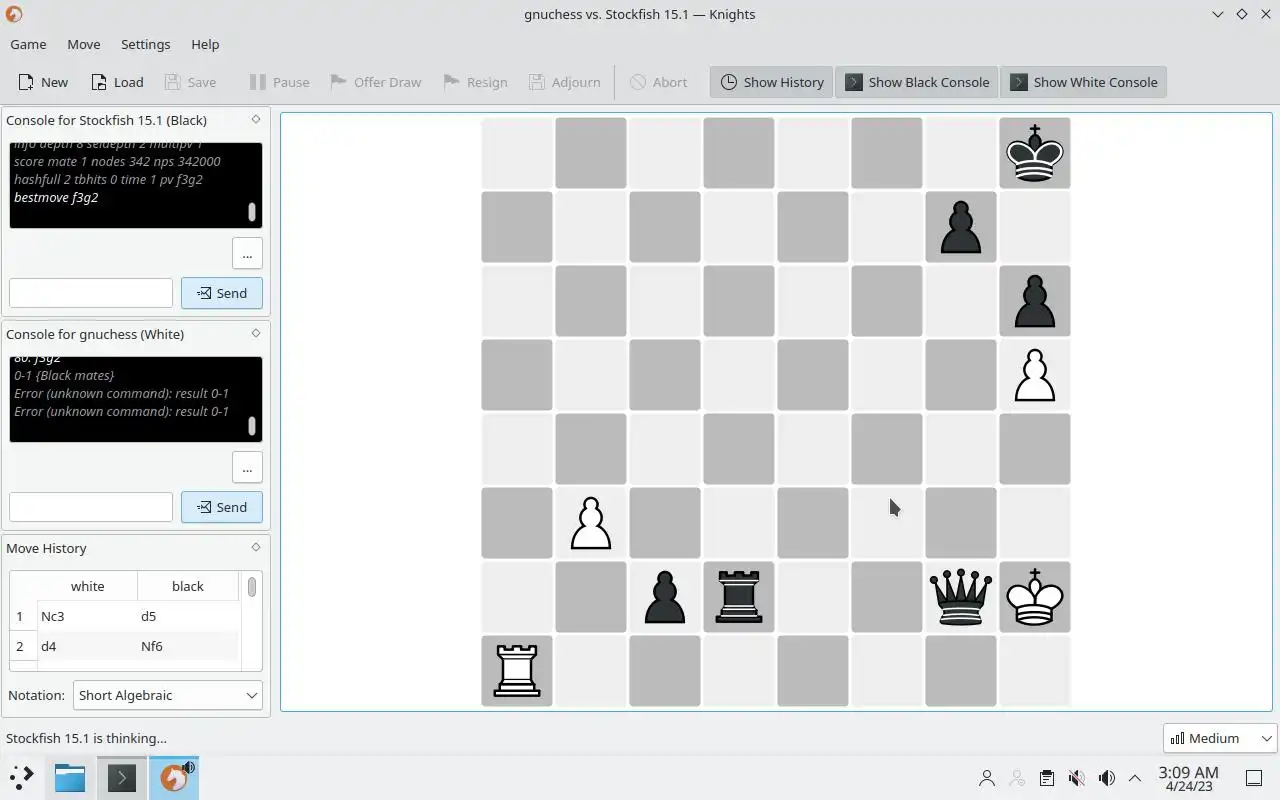This screenshot has width=1280, height=800.
Task: Resign the current game
Action: pyautogui.click(x=475, y=82)
